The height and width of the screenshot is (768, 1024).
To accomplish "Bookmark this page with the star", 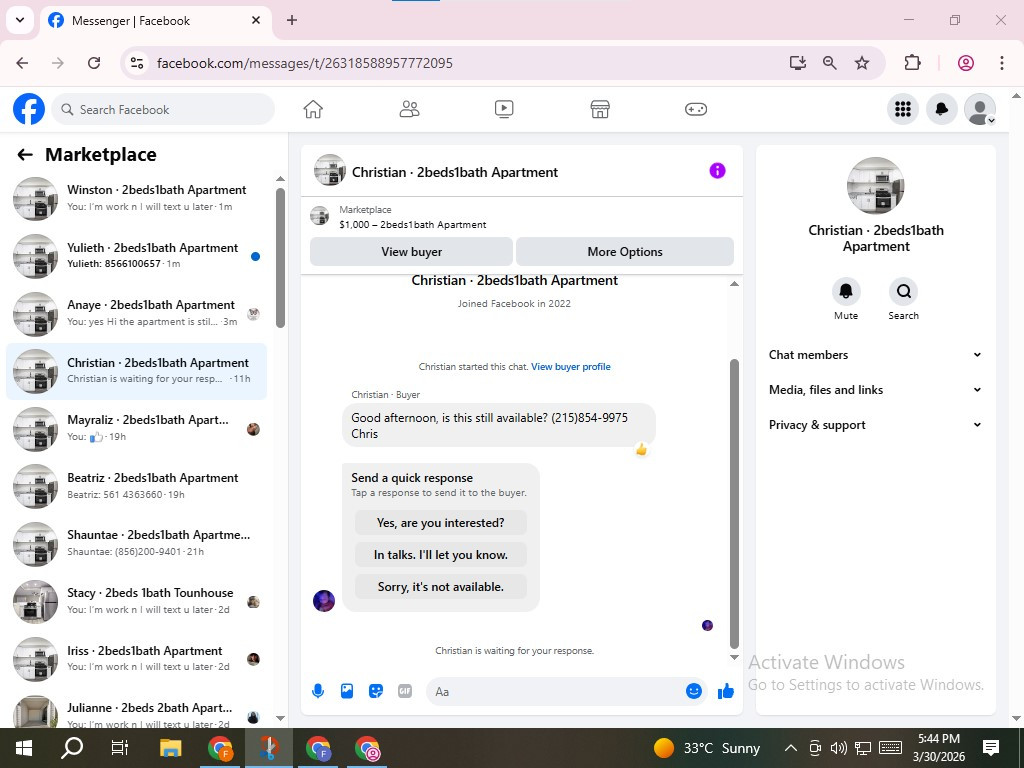I will click(862, 63).
